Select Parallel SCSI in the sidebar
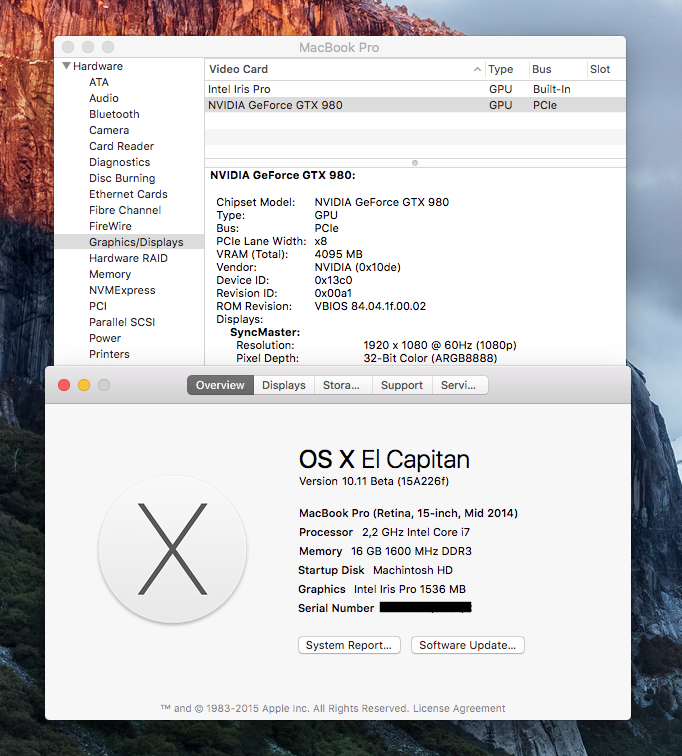The image size is (682, 756). 122,322
